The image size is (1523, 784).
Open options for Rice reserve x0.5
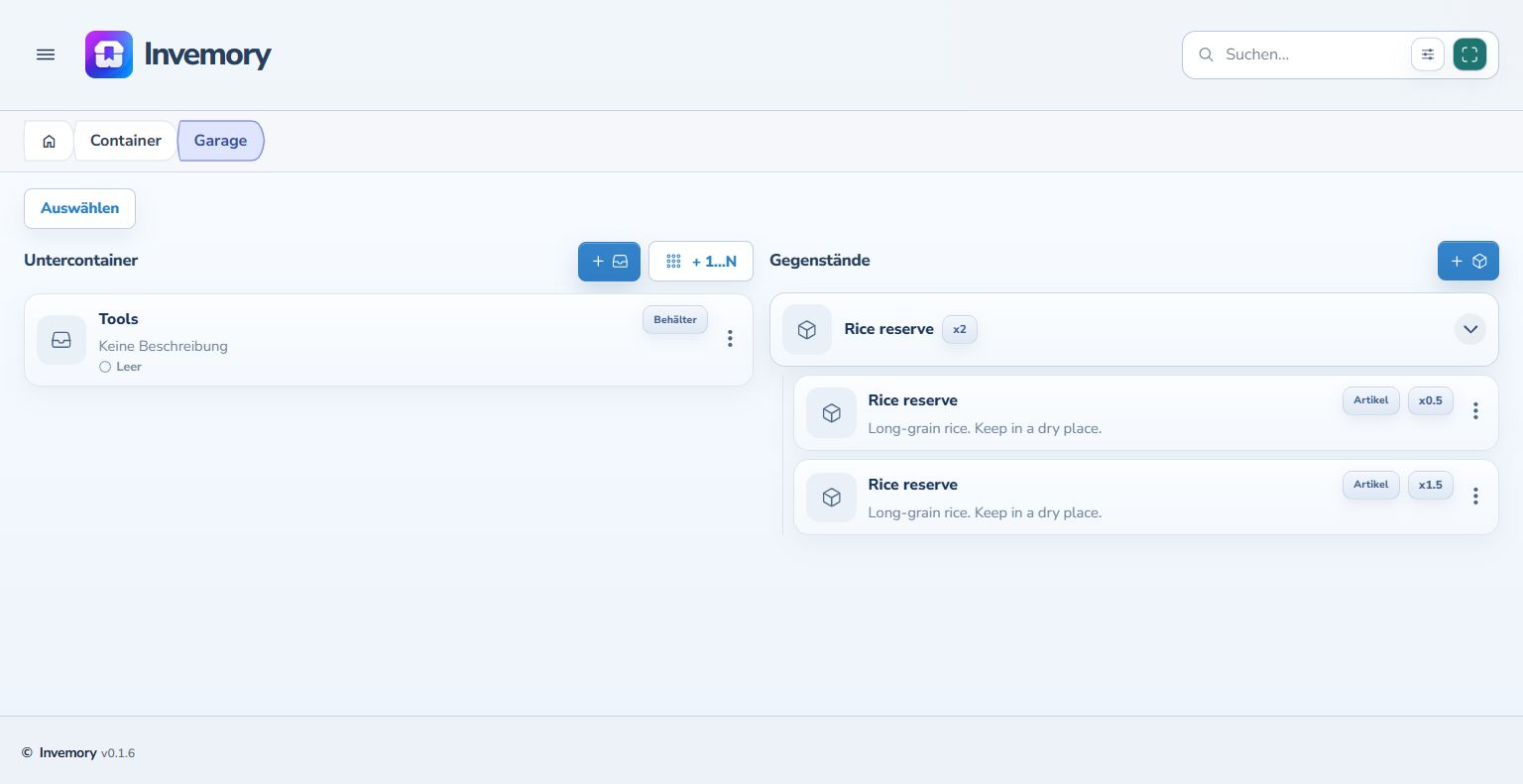tap(1475, 410)
